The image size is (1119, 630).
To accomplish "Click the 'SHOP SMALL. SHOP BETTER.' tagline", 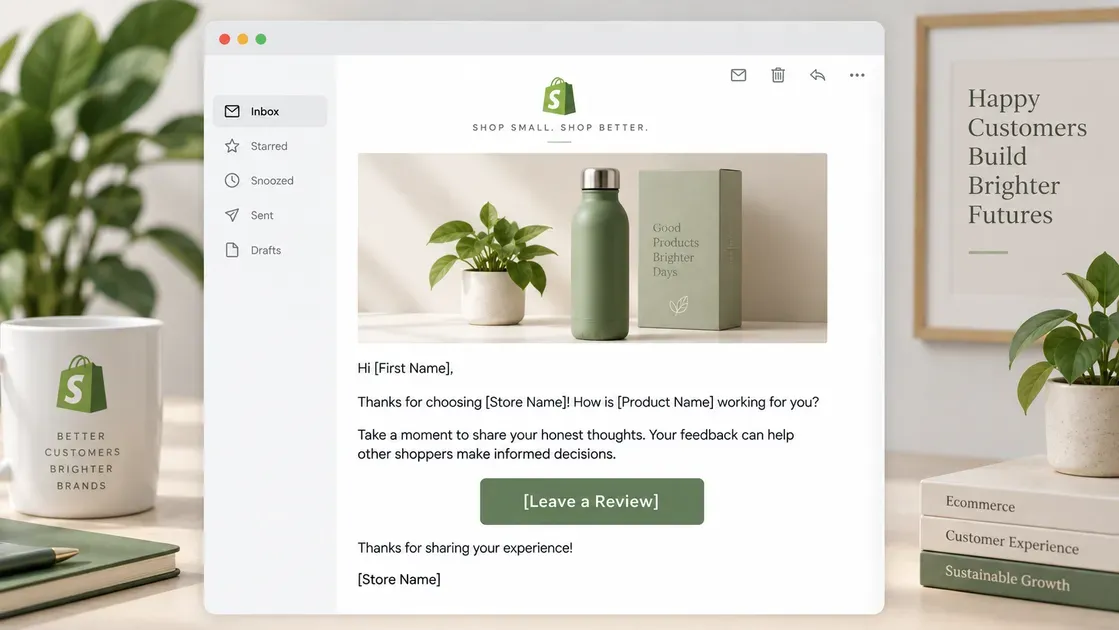I will click(560, 128).
